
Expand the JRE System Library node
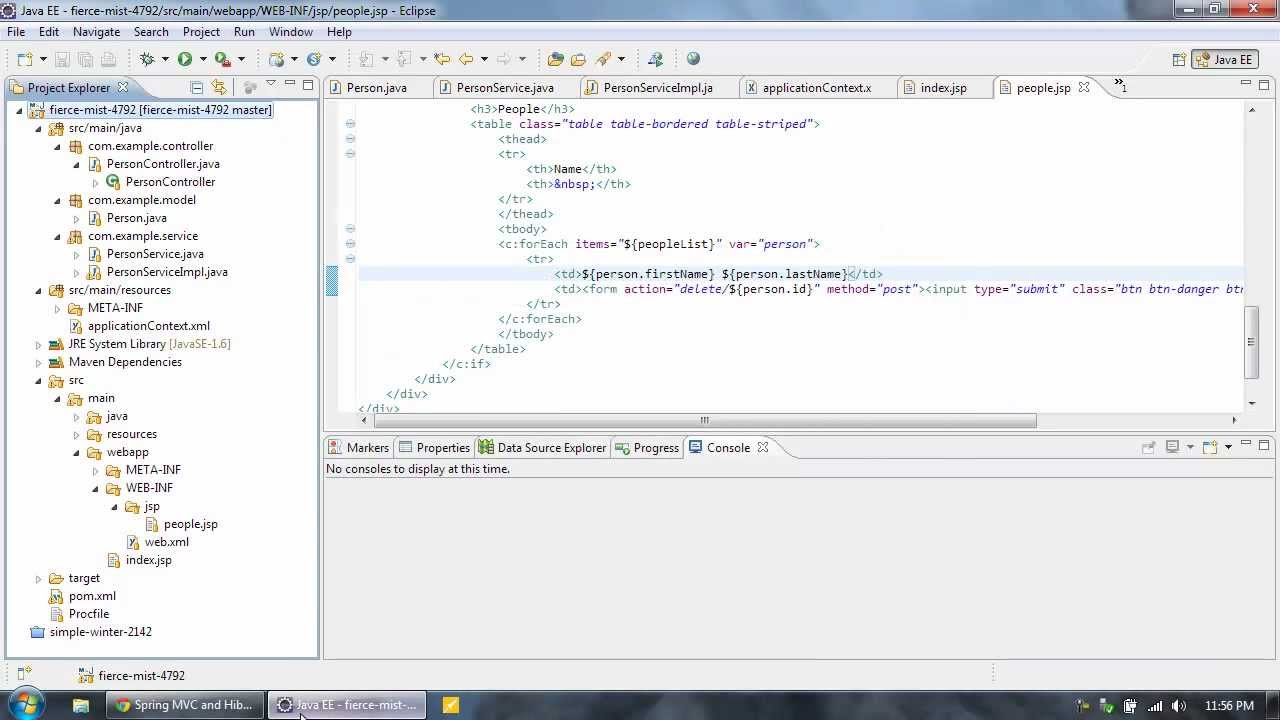tap(39, 344)
